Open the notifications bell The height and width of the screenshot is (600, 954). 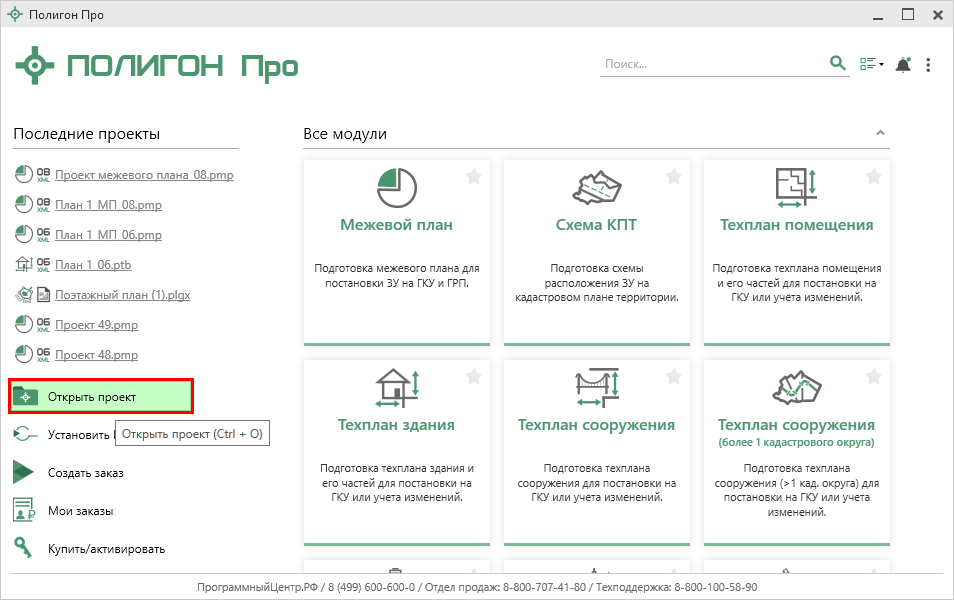pos(904,65)
